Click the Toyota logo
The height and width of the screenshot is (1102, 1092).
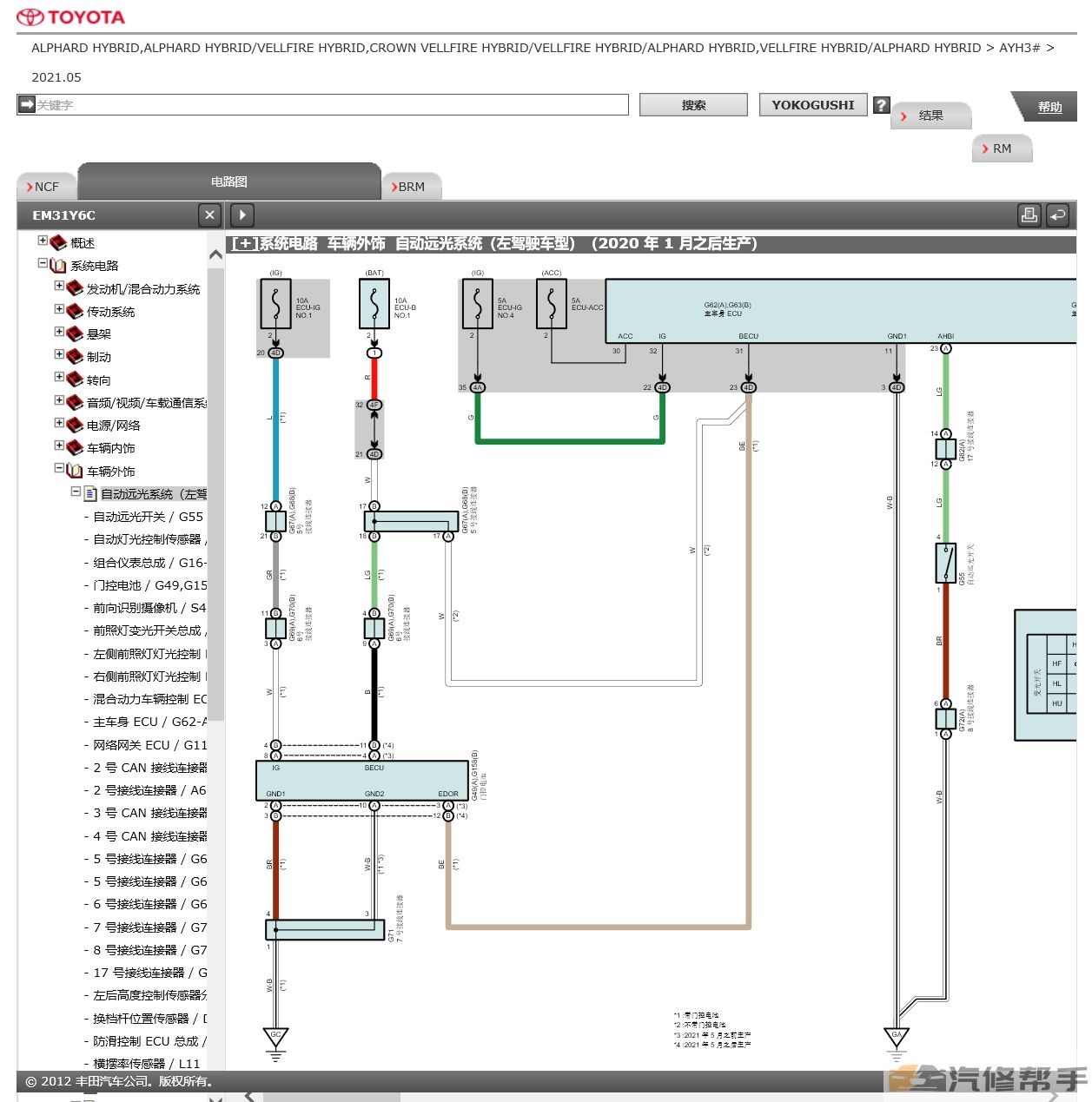point(71,16)
